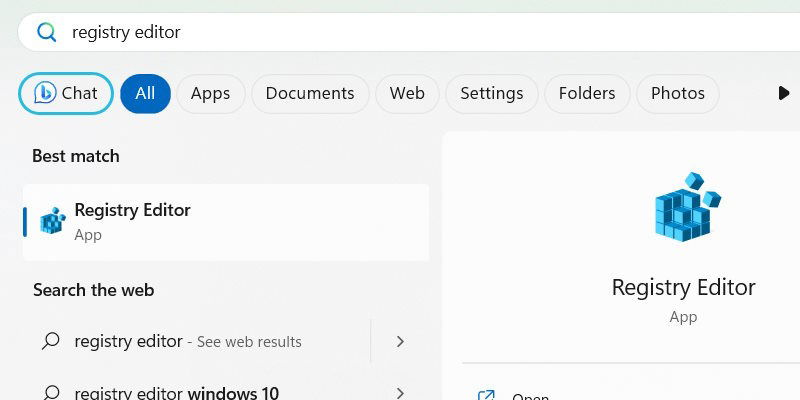
Task: Select the All filter tab
Action: tap(145, 93)
